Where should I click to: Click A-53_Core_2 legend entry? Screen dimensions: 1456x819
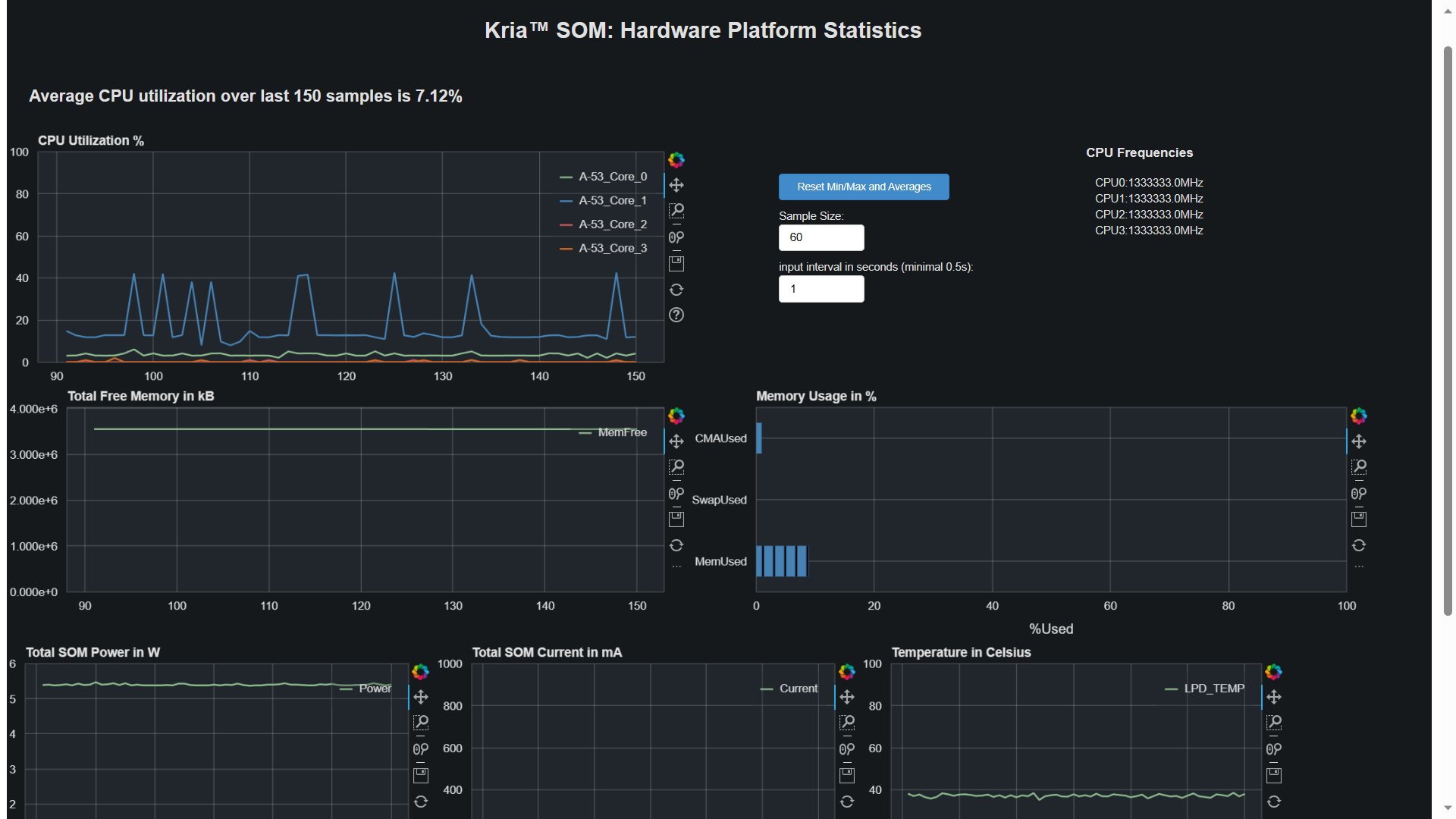[604, 224]
